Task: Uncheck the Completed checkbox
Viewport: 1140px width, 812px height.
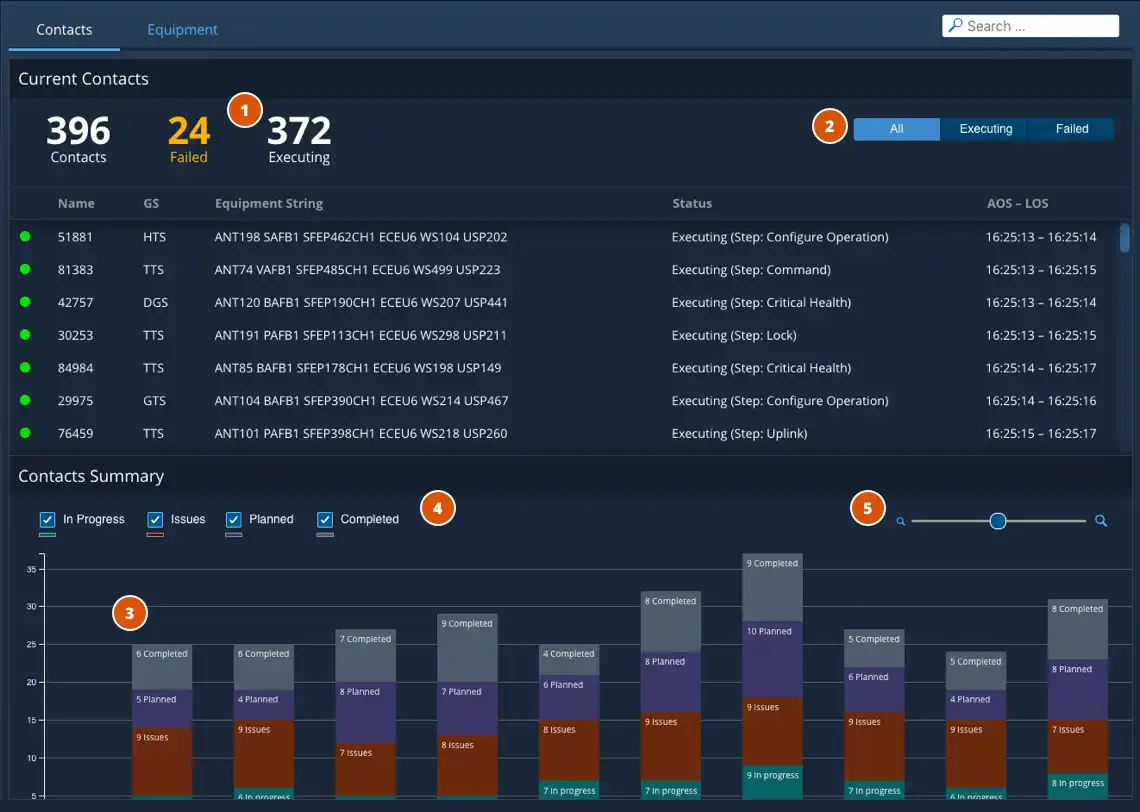Action: pos(325,520)
